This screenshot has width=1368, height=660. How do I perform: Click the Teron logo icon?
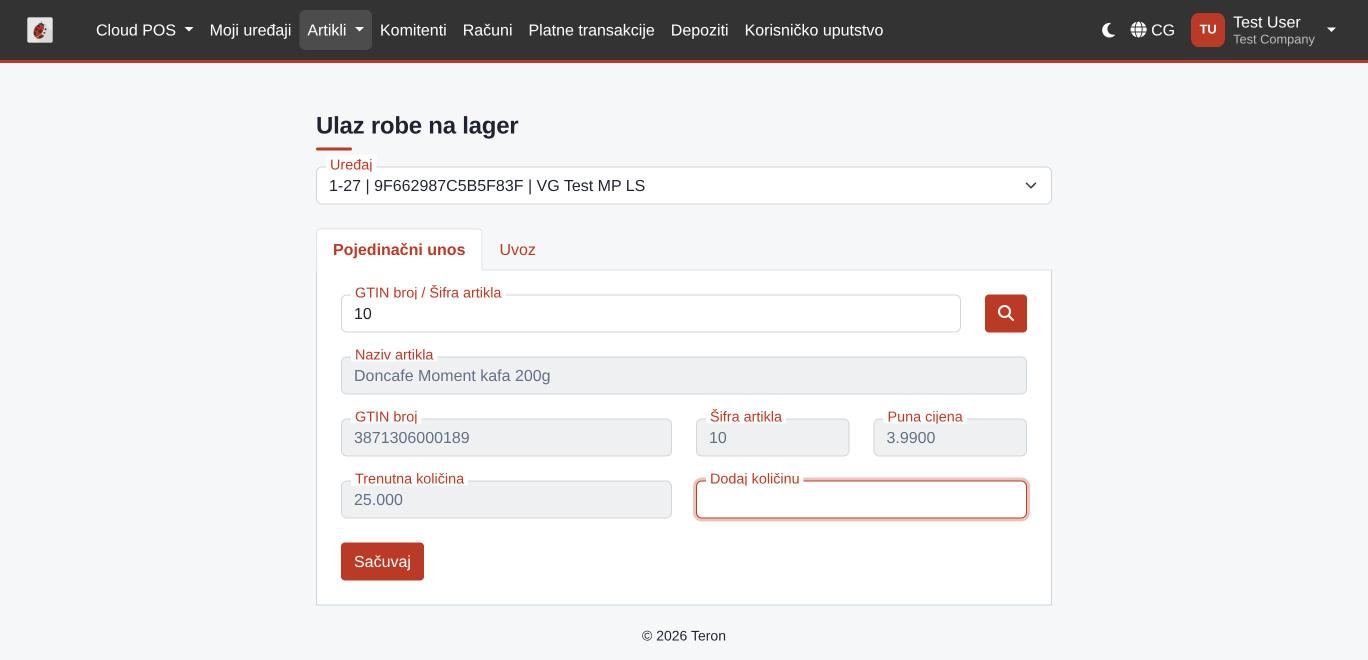point(40,30)
